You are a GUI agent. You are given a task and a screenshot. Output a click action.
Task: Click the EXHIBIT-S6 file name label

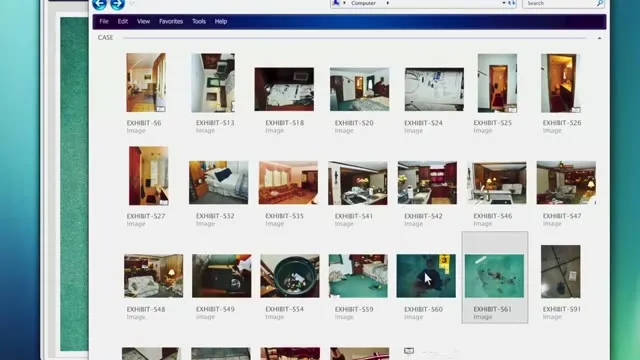[144, 123]
